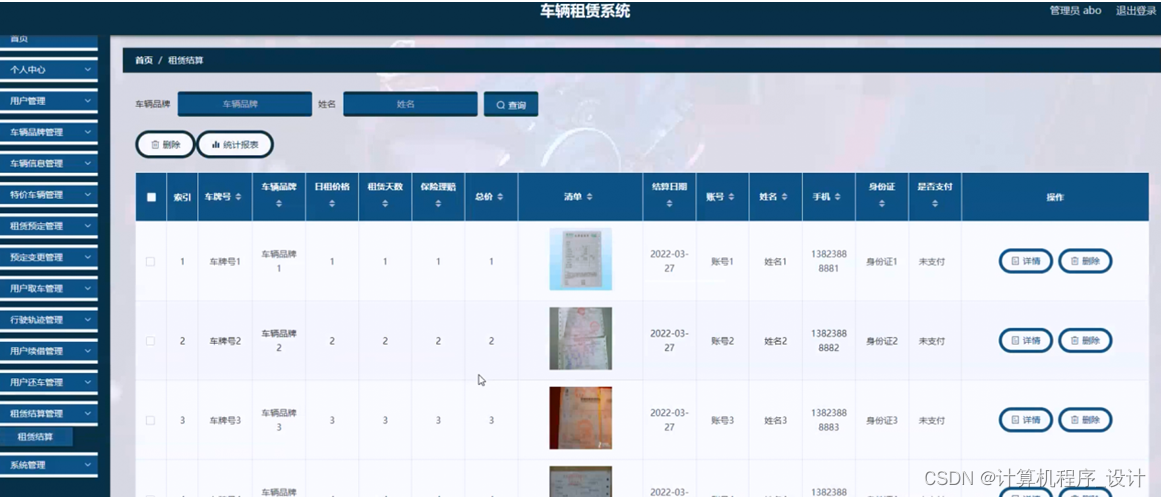Open 详情 for row 车牌号3
The width and height of the screenshot is (1161, 497).
pos(1026,420)
